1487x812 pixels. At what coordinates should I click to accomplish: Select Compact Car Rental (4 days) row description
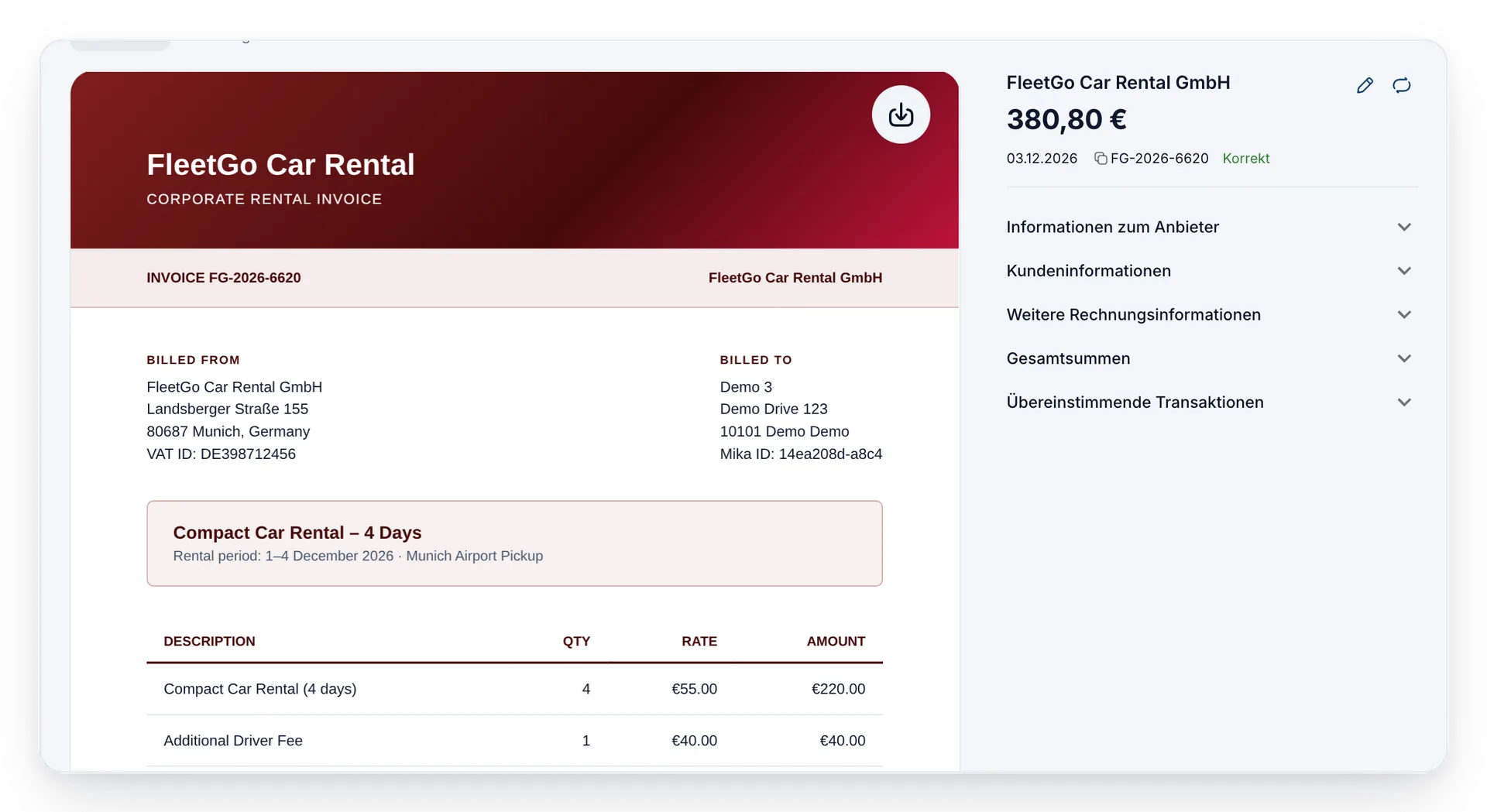259,689
